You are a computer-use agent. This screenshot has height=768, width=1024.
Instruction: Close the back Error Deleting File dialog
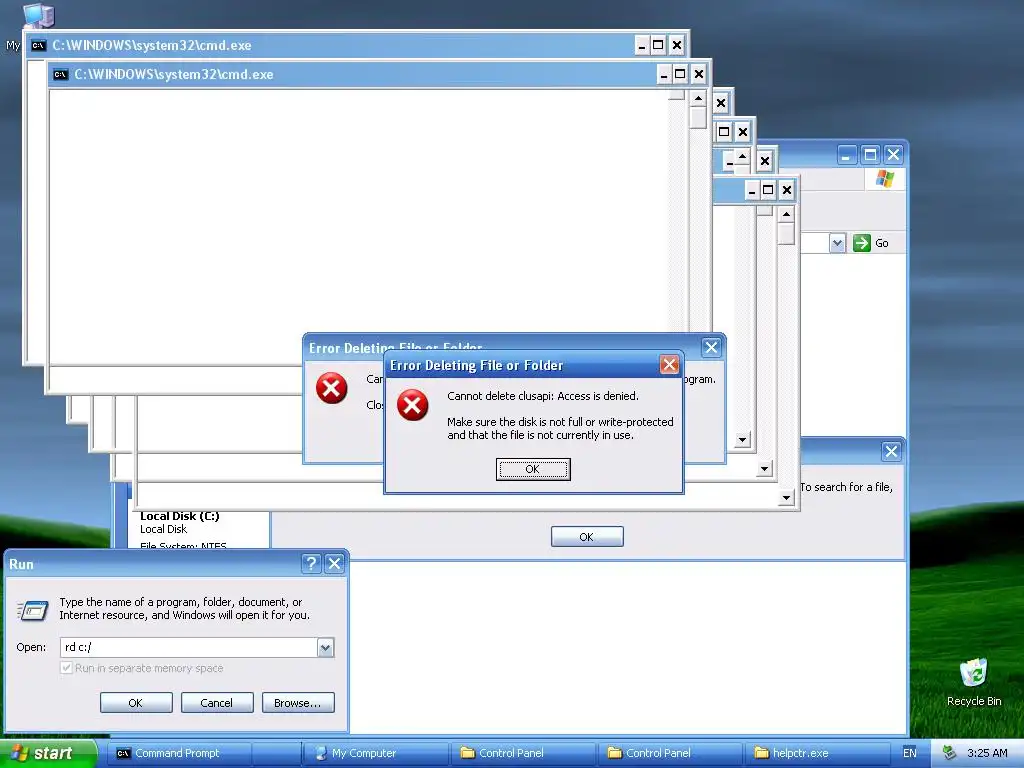pyautogui.click(x=711, y=347)
